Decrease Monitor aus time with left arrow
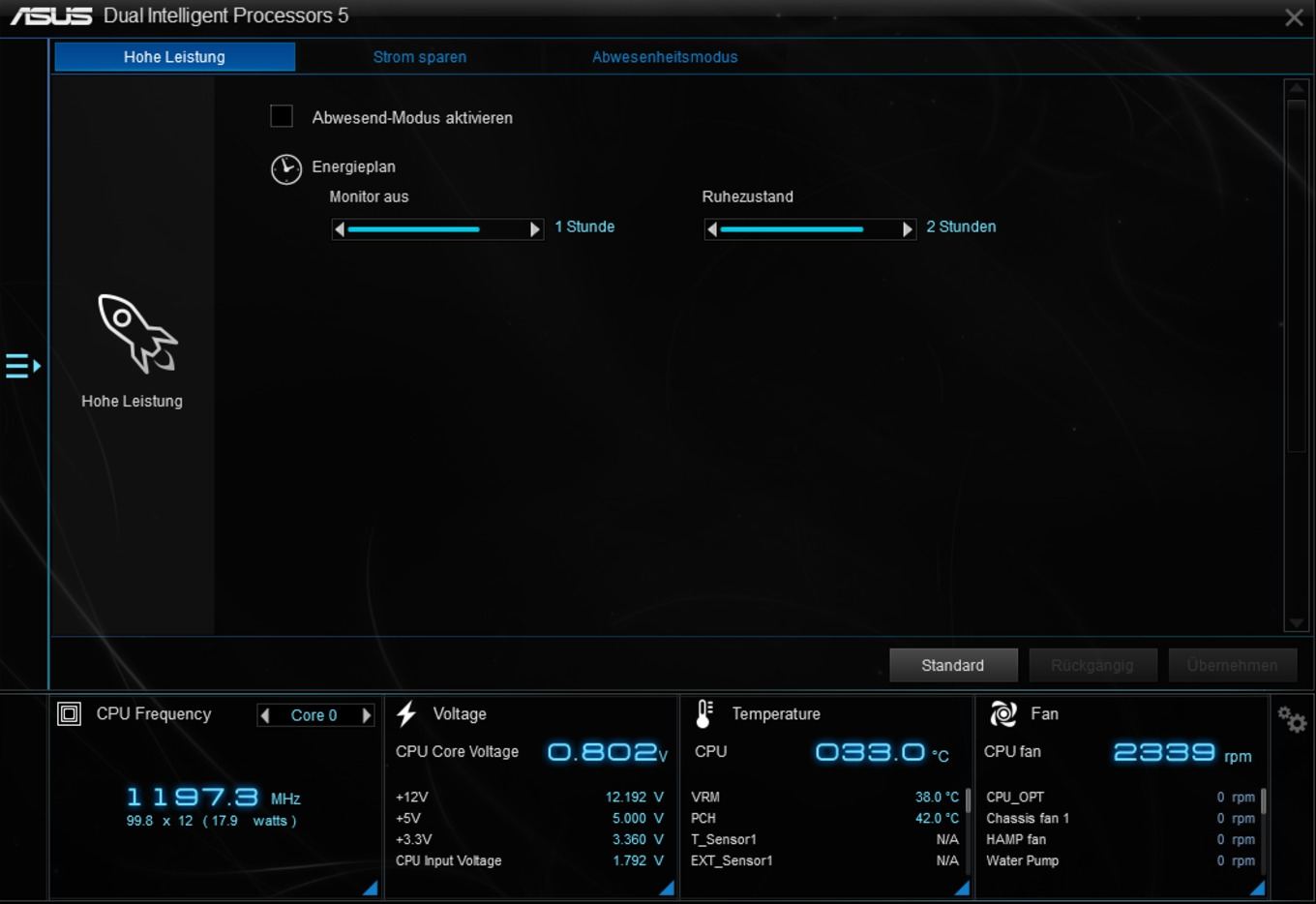This screenshot has width=1316, height=904. (x=339, y=229)
